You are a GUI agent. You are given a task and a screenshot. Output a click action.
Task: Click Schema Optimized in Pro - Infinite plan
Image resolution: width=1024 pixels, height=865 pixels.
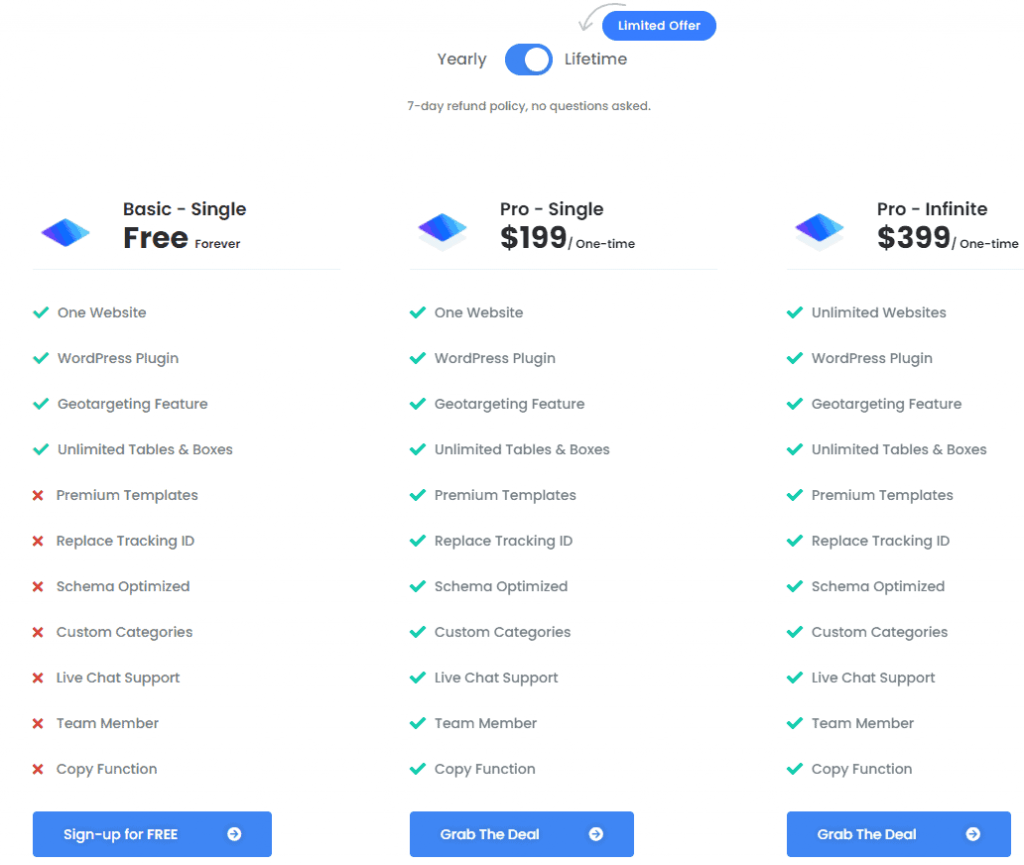click(878, 587)
